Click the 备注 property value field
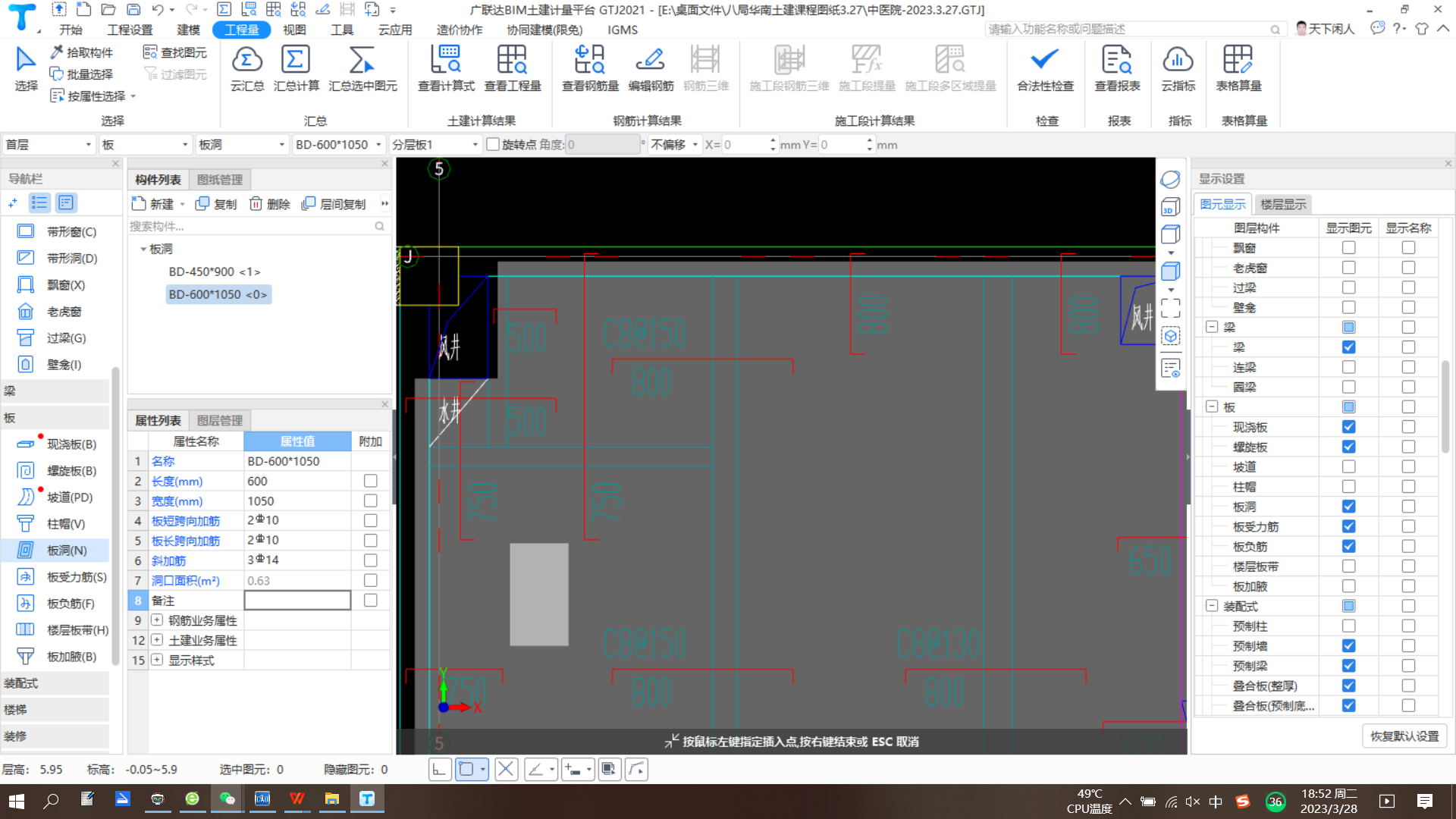 tap(297, 600)
